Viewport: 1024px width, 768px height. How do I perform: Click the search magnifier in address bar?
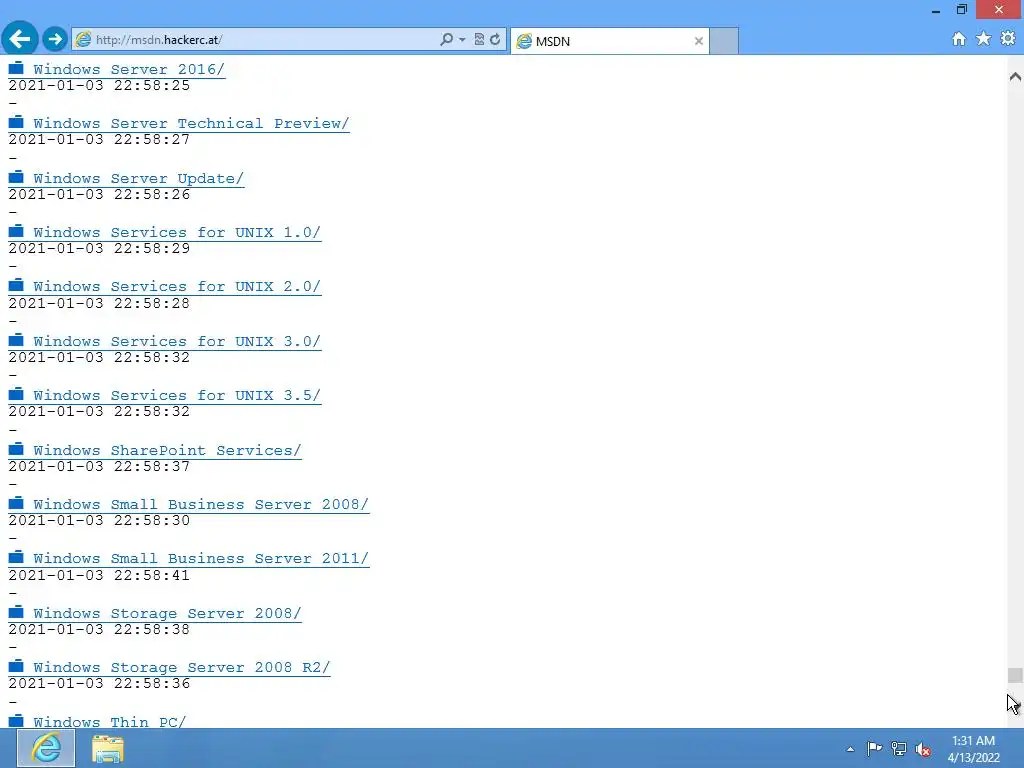[446, 40]
